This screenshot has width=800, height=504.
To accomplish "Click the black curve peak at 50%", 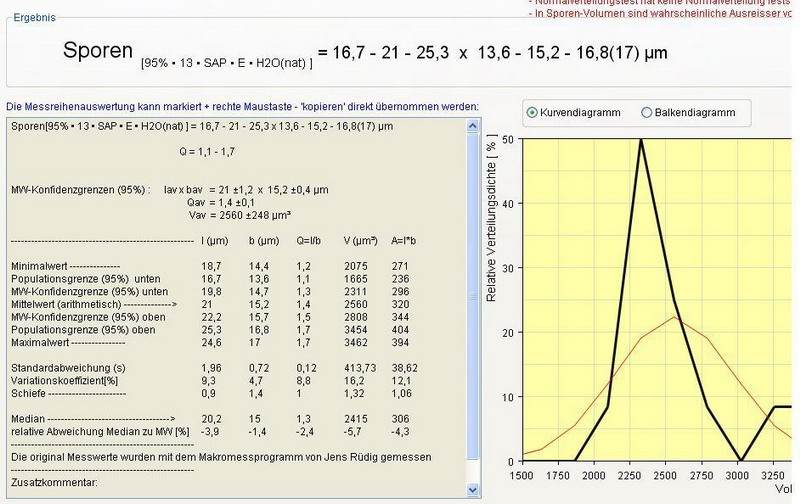I will pos(640,140).
